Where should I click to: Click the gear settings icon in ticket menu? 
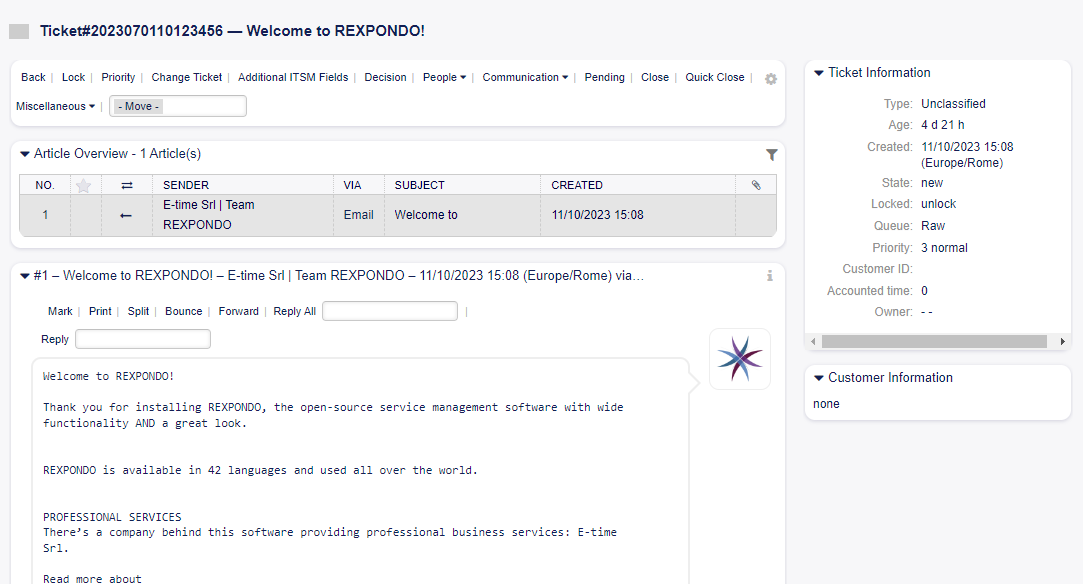(x=770, y=79)
